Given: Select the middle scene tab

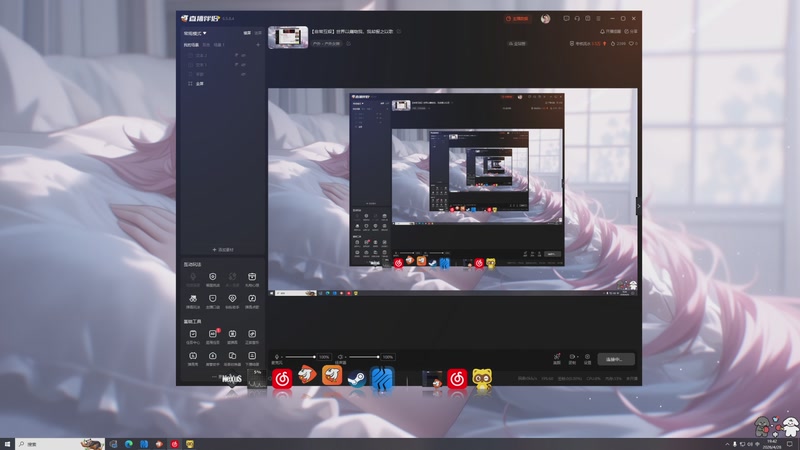Looking at the screenshot, I should [x=207, y=45].
